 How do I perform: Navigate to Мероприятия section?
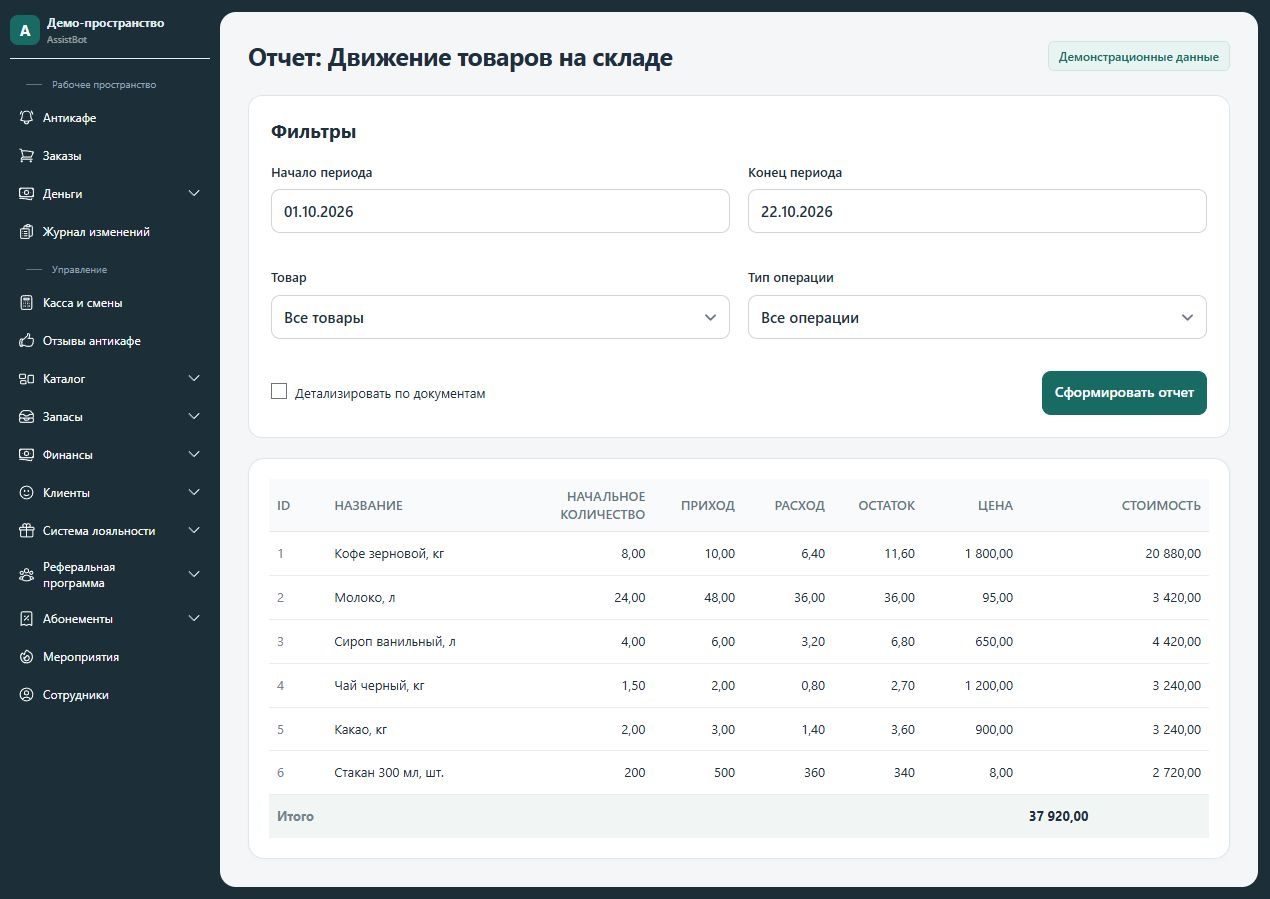[x=110, y=657]
